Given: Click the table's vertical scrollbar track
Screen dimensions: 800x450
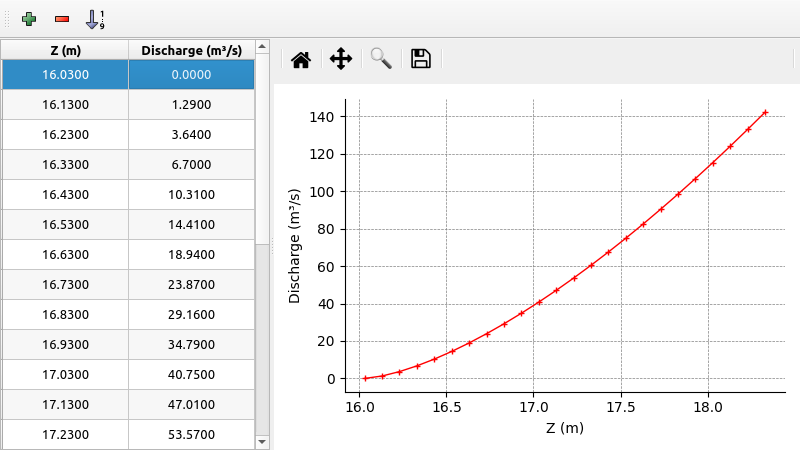Looking at the screenshot, I should pos(263,340).
